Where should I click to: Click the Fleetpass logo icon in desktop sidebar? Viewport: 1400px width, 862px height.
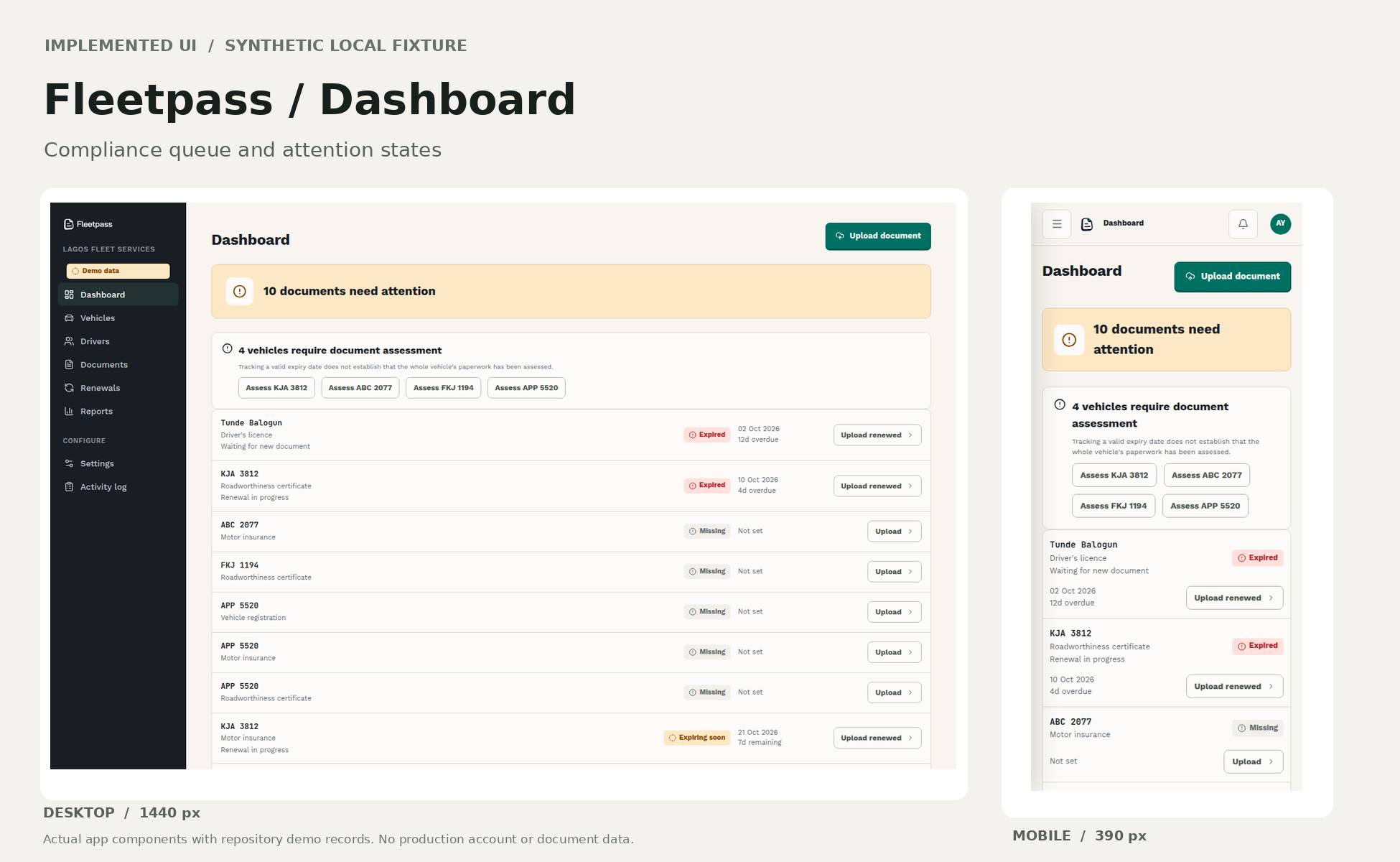pos(69,224)
